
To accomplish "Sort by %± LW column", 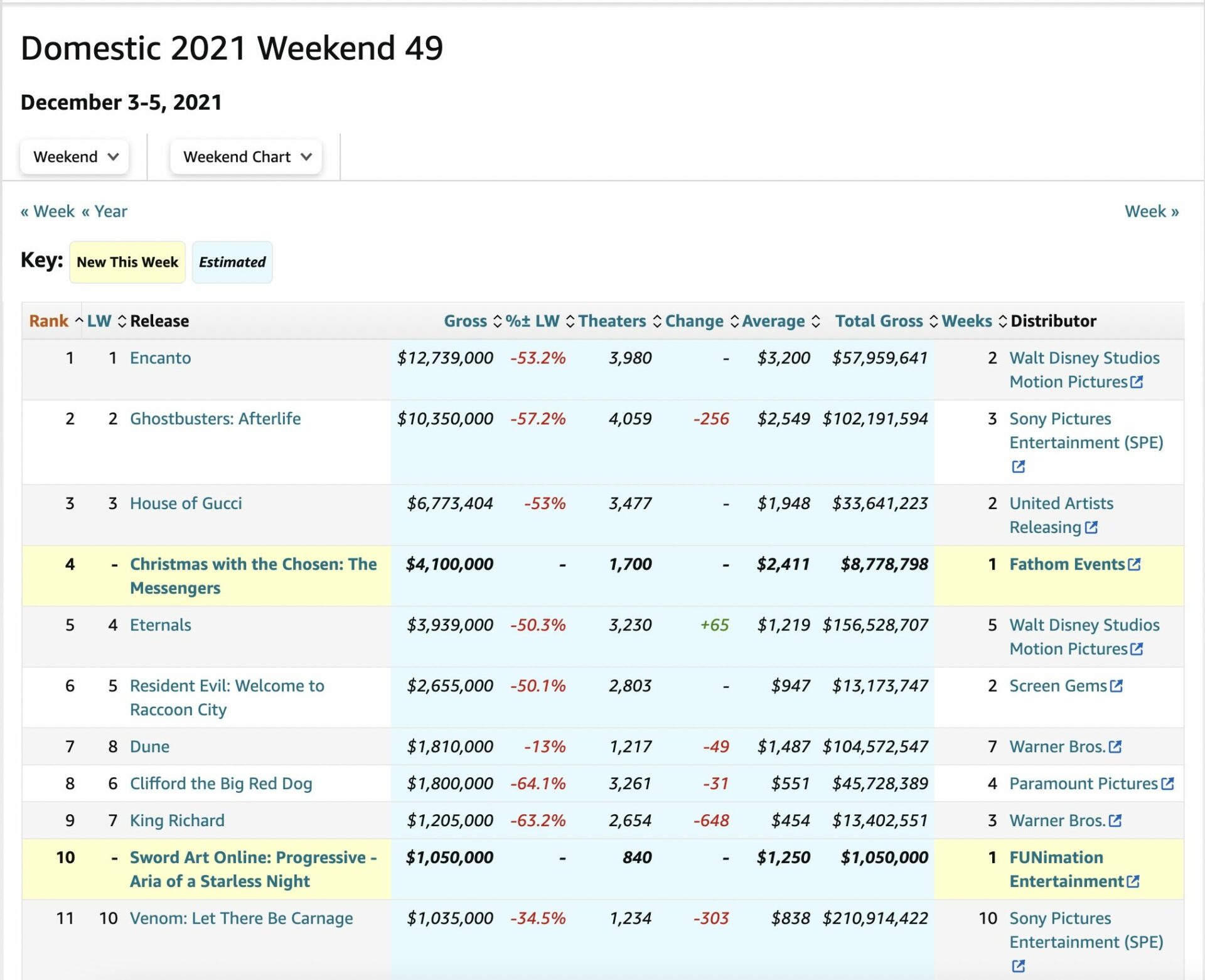I will pyautogui.click(x=540, y=321).
